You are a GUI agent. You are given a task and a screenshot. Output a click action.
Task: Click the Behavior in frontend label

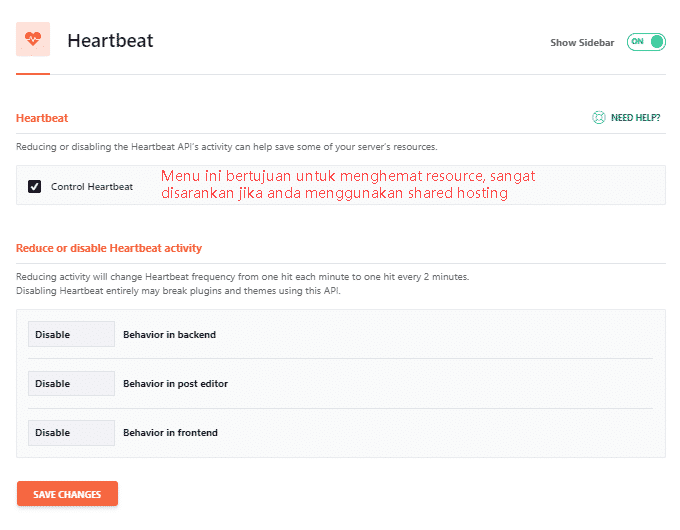pyautogui.click(x=170, y=432)
